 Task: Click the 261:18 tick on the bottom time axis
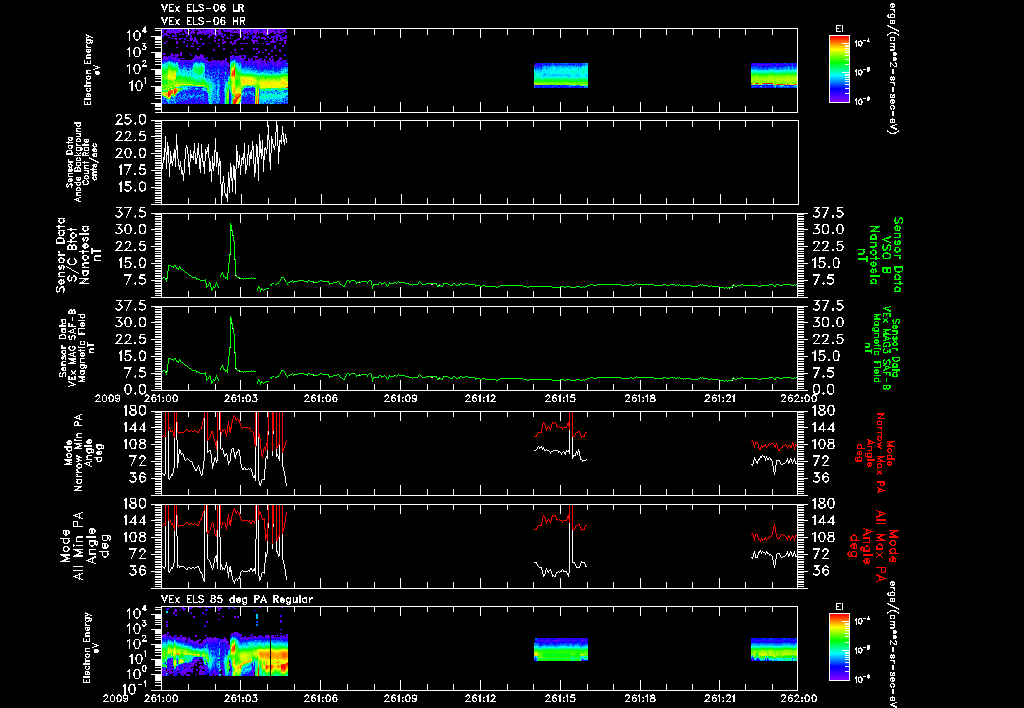click(x=640, y=698)
